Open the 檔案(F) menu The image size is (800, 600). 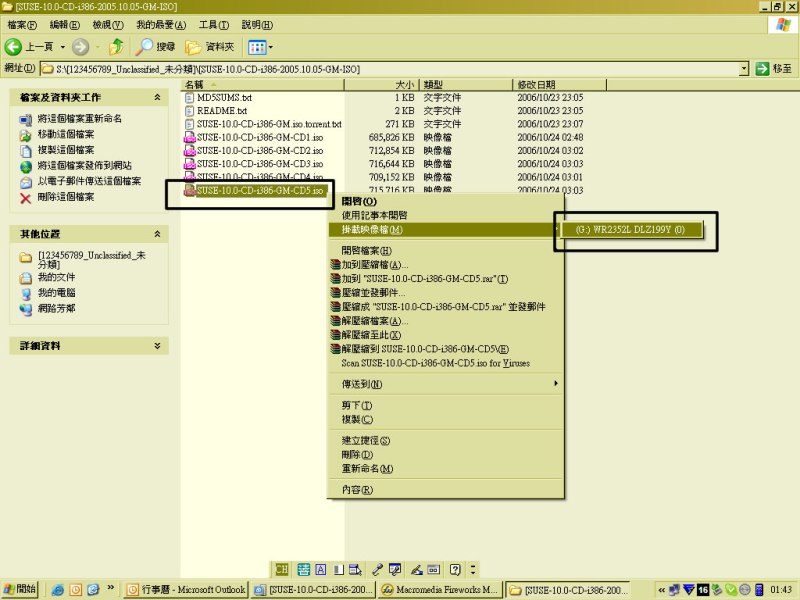click(22, 24)
